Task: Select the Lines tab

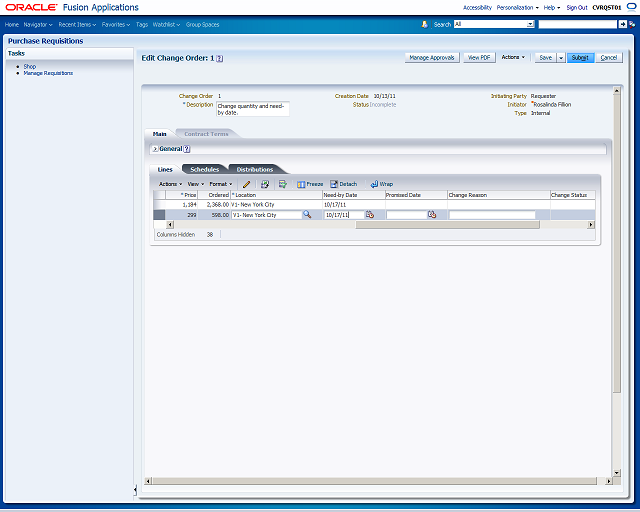Action: click(165, 169)
